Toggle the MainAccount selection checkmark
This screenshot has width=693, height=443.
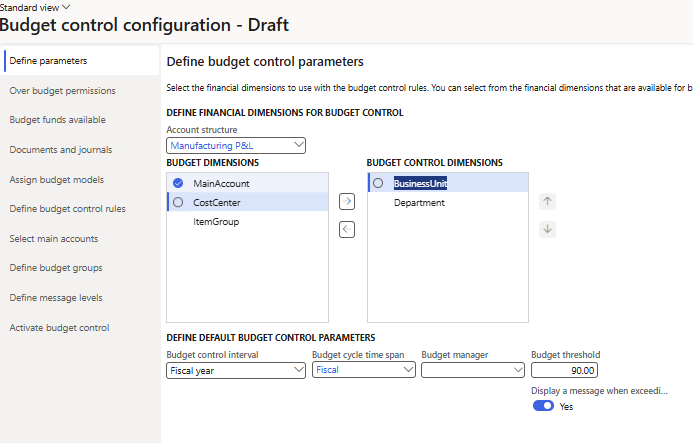[178, 183]
